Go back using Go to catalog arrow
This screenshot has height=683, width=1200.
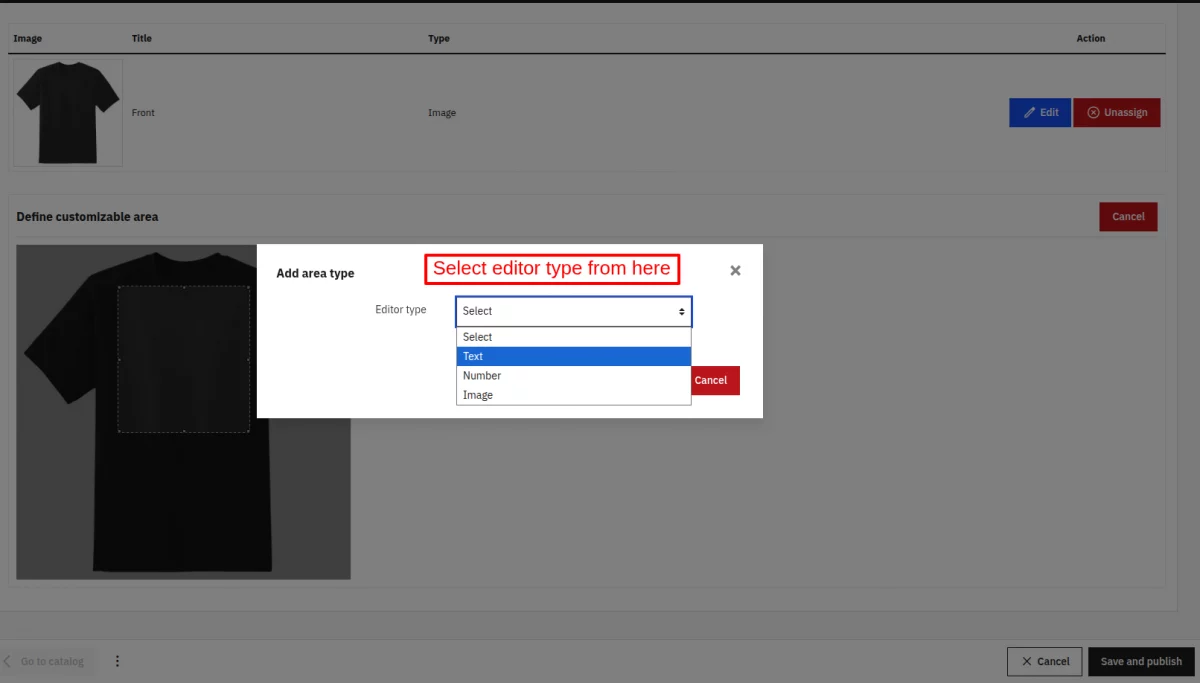[7, 661]
